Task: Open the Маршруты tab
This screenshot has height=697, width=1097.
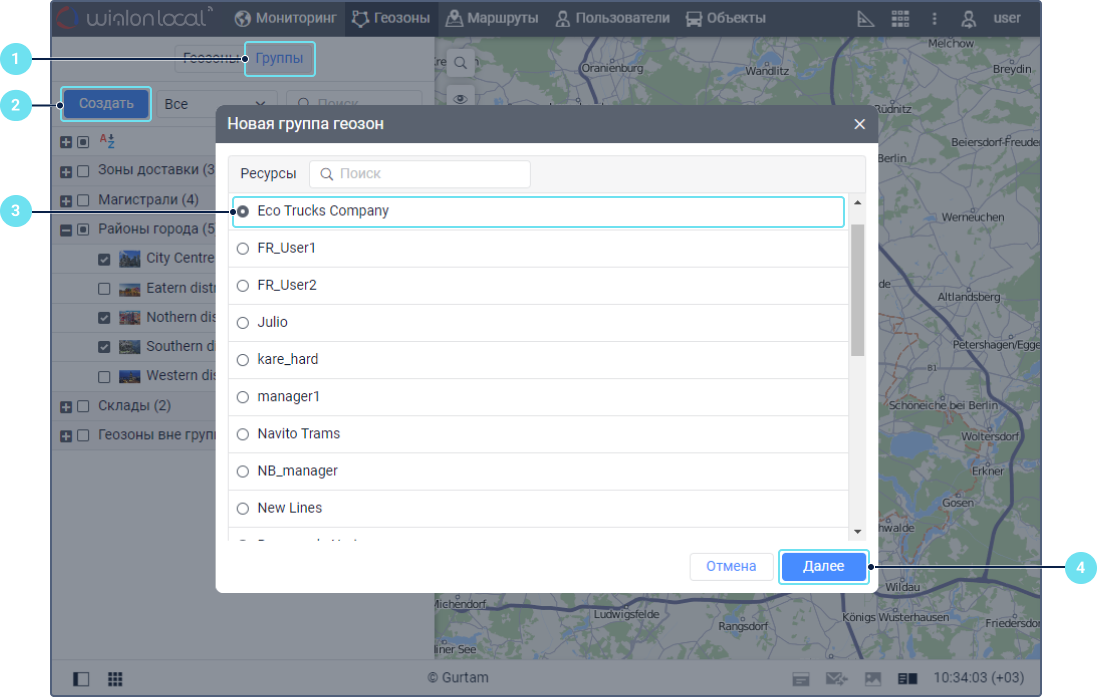Action: (x=492, y=18)
